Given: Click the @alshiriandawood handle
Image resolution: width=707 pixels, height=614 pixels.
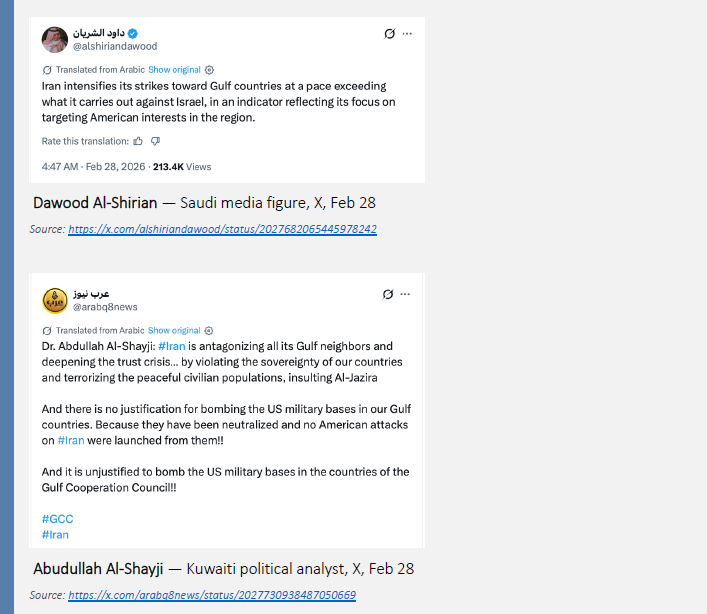Looking at the screenshot, I should point(115,46).
